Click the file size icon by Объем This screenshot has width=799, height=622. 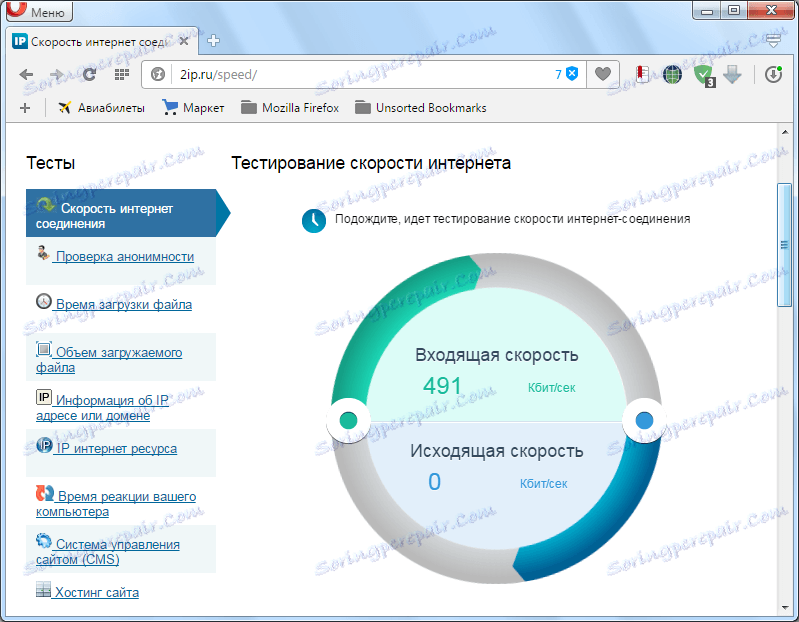(44, 349)
